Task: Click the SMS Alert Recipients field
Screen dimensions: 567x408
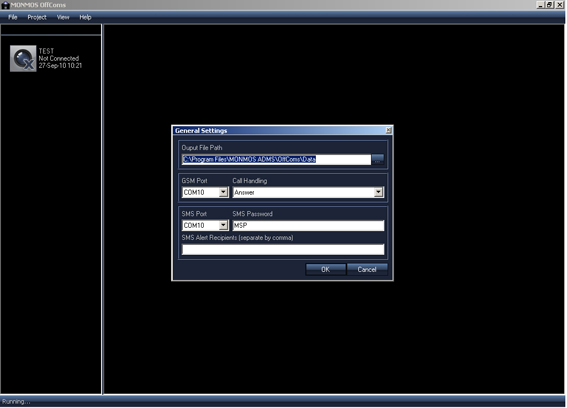Action: coord(283,249)
